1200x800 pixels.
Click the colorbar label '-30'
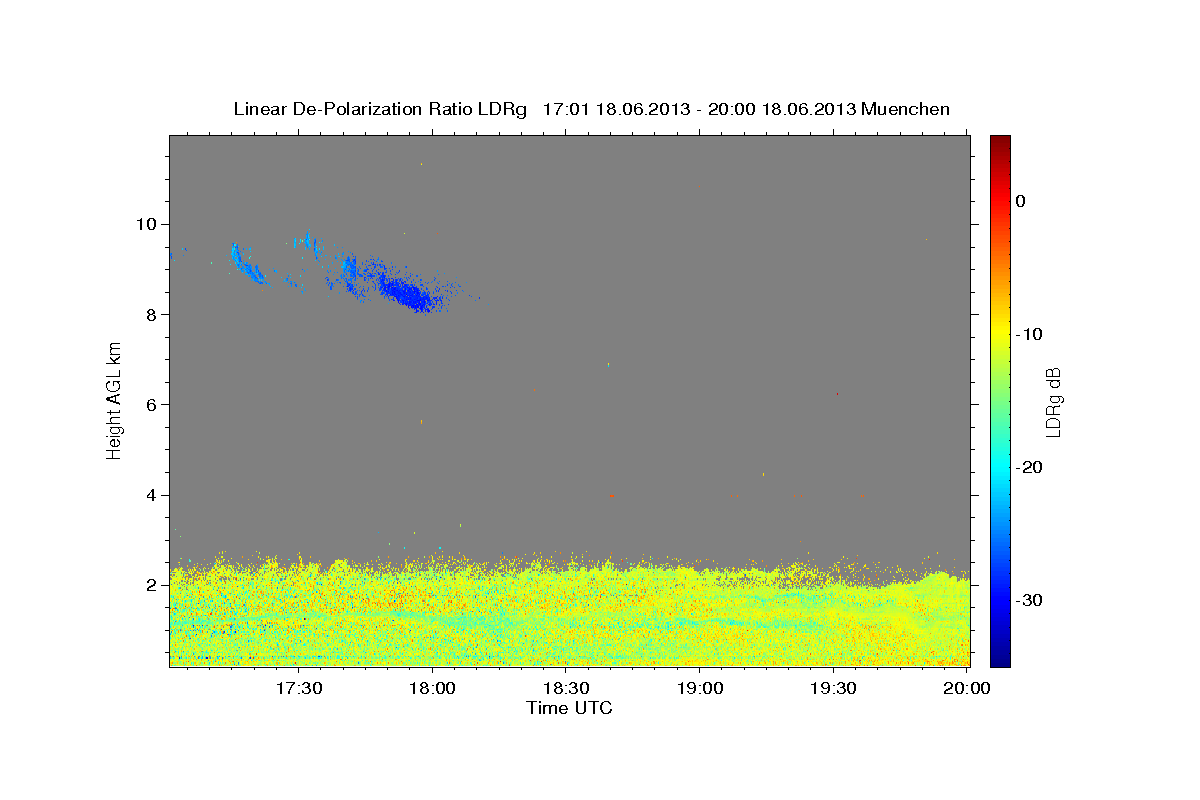(1030, 600)
